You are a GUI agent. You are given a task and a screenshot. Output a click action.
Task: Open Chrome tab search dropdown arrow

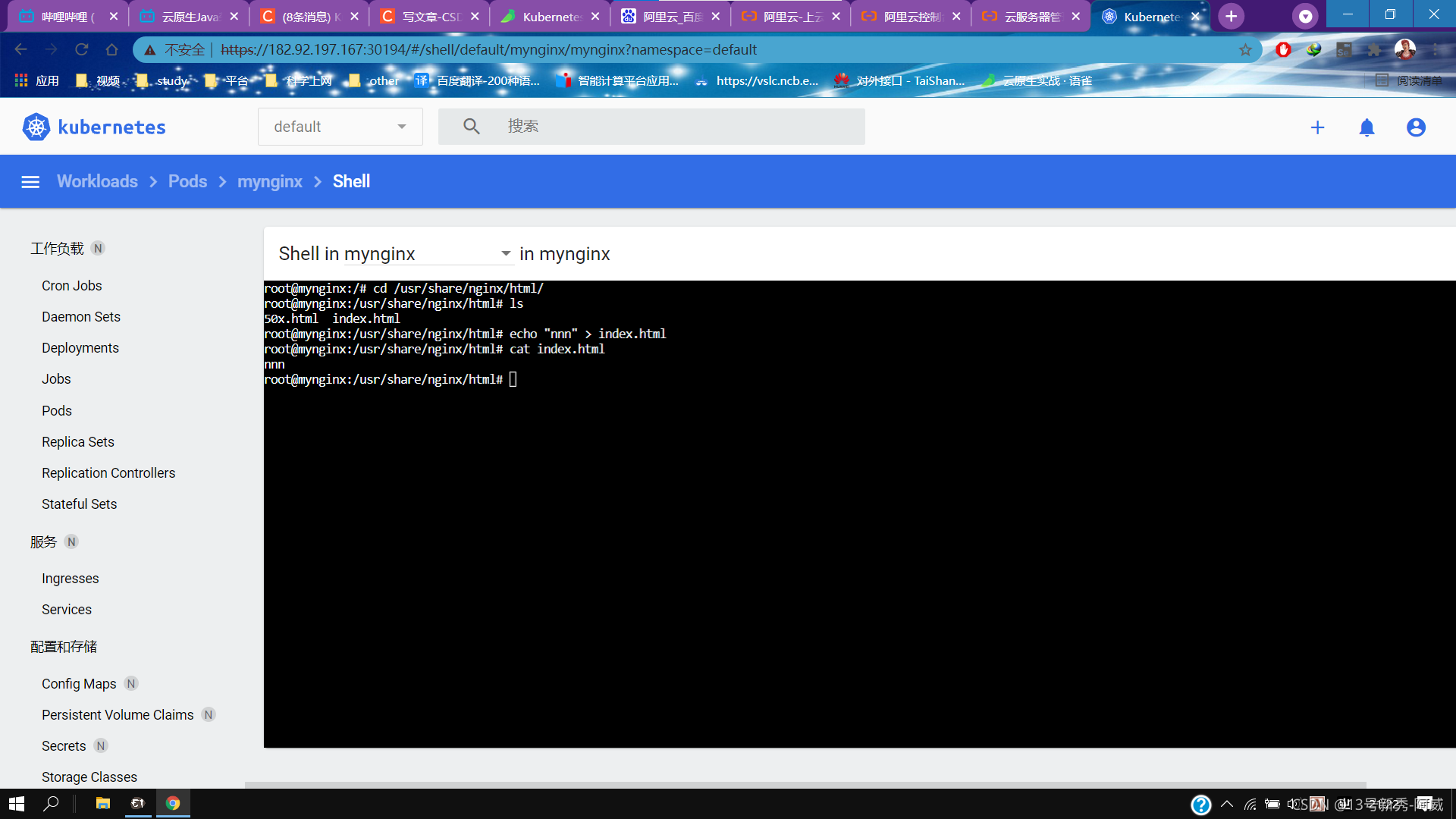click(1305, 16)
